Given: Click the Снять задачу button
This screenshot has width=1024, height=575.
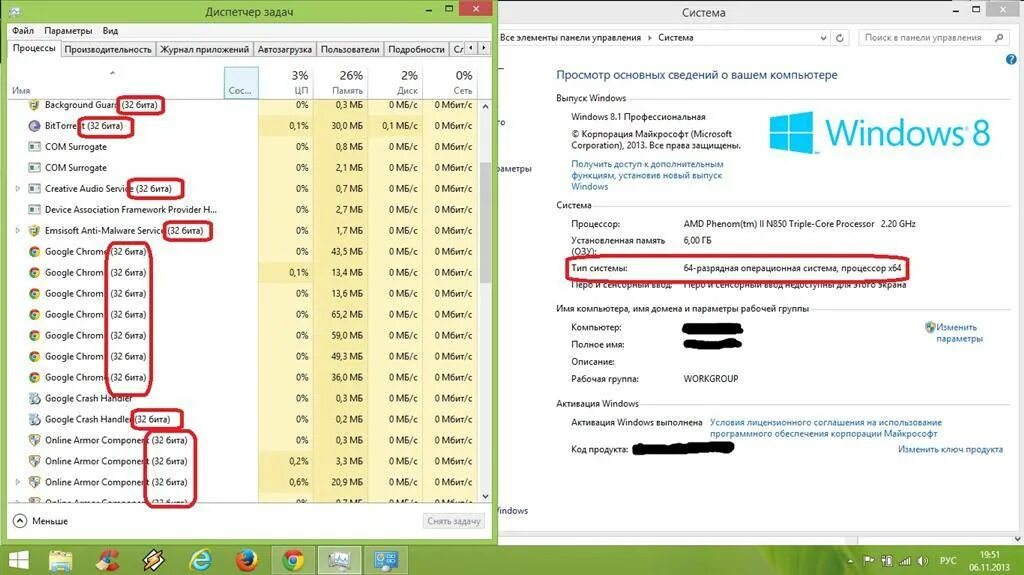Looking at the screenshot, I should coord(454,521).
